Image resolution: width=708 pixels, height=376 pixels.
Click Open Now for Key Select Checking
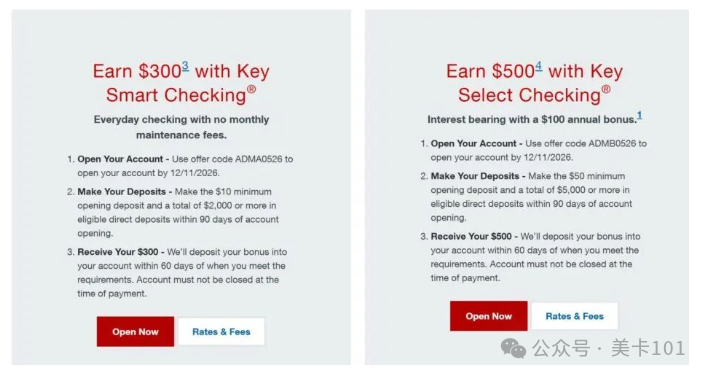pos(489,316)
